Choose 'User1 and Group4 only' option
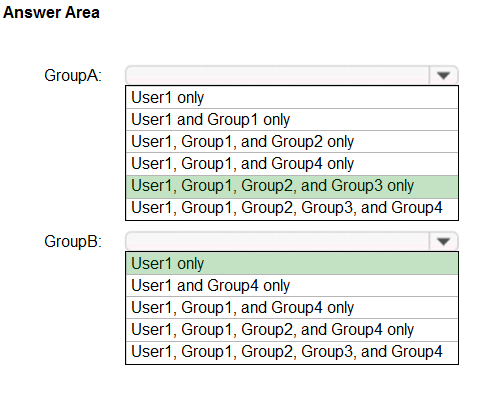 292,285
